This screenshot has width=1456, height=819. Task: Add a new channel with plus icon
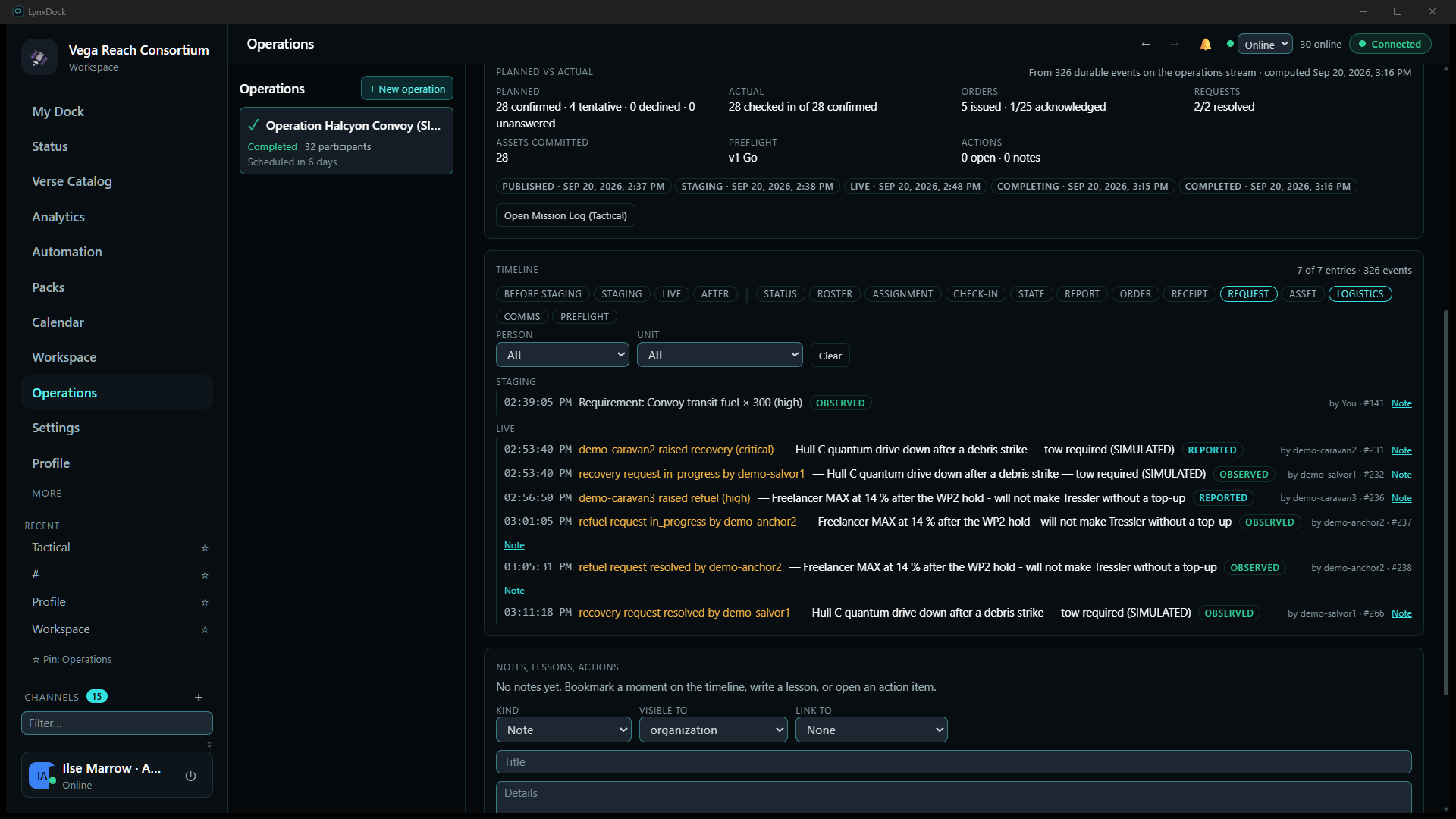[x=199, y=697]
